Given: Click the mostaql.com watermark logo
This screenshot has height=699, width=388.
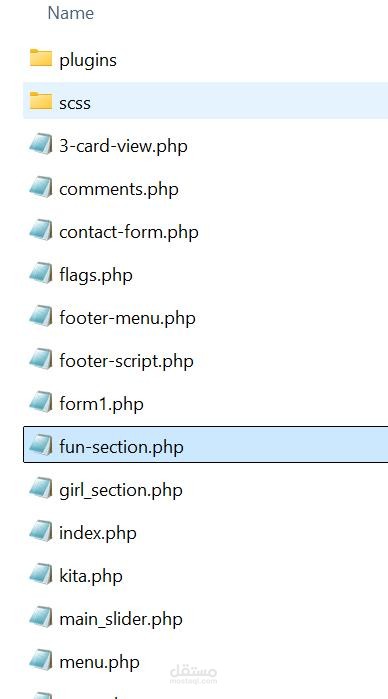Looking at the screenshot, I should click(193, 675).
